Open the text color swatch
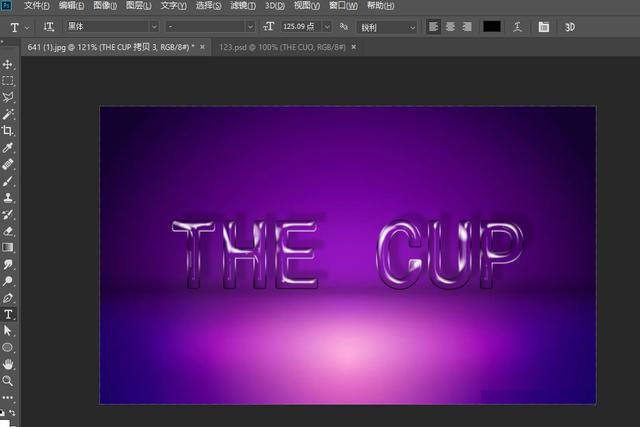The image size is (640, 427). coord(492,27)
